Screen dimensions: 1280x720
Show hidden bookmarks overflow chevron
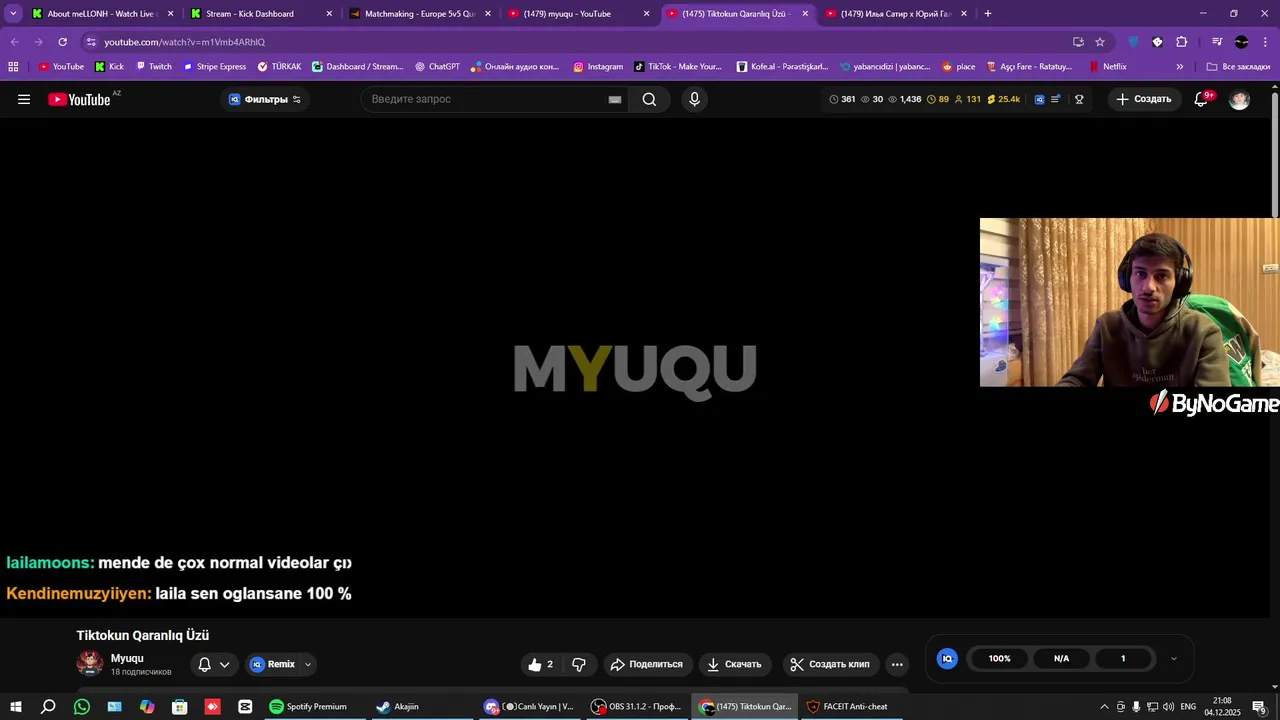[1179, 67]
